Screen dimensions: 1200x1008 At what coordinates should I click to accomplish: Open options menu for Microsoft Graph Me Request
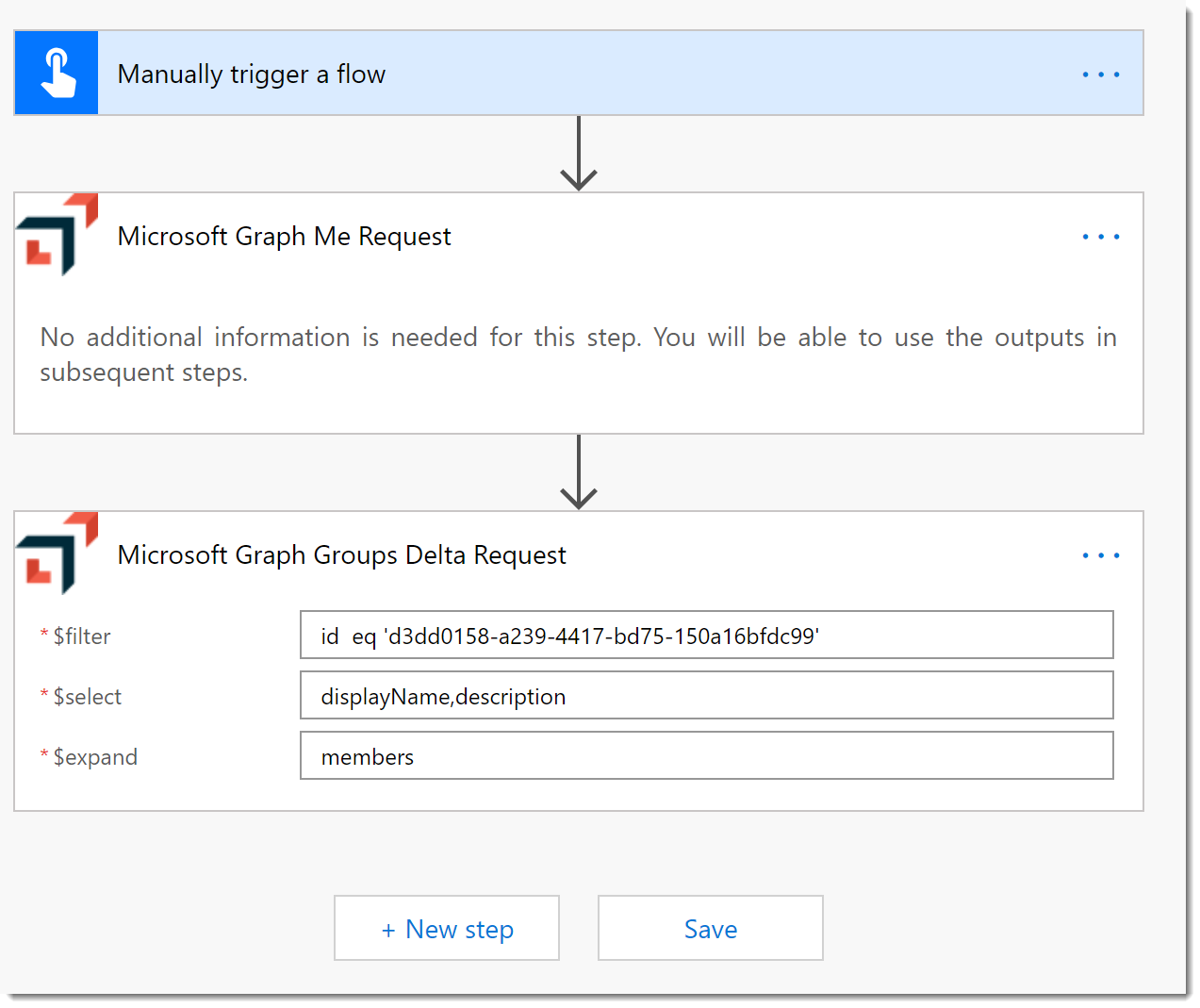[1100, 237]
